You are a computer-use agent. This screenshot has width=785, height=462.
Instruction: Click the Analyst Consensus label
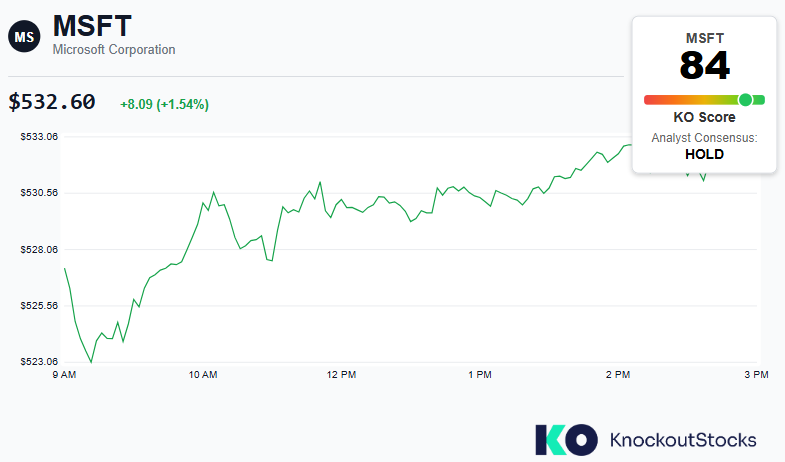pos(704,138)
